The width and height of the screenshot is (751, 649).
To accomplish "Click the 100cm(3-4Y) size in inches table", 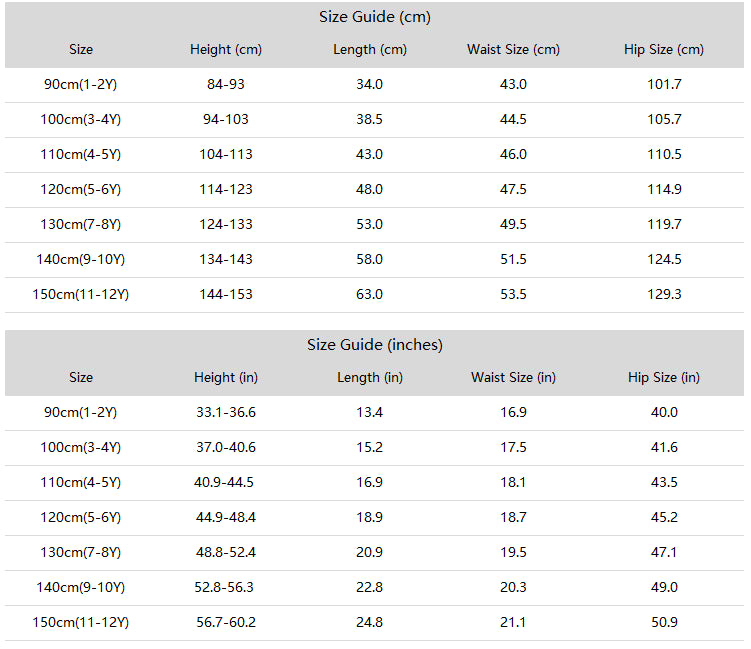I will (x=80, y=448).
